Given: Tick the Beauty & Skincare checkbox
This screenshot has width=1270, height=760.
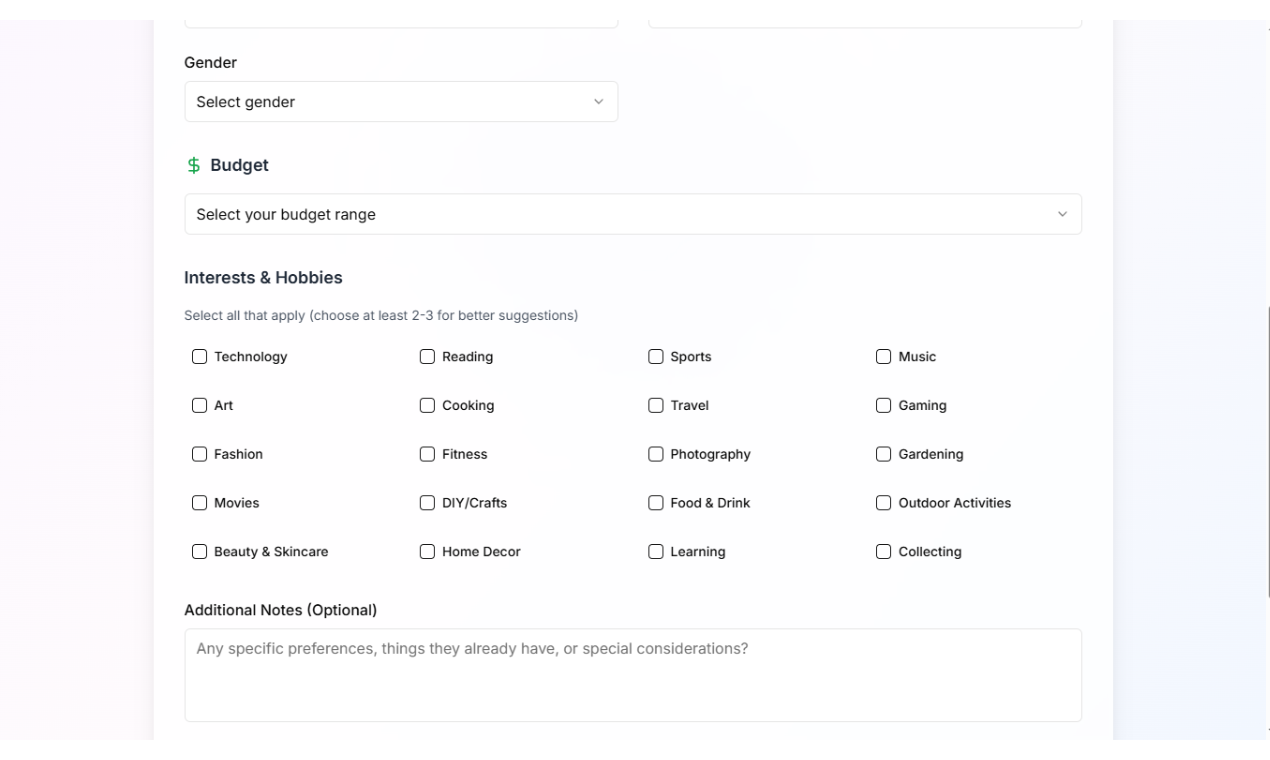Looking at the screenshot, I should [200, 552].
